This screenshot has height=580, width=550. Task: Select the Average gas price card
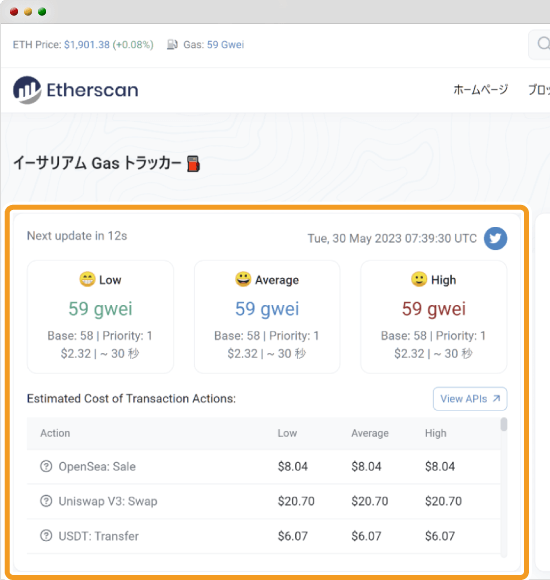267,317
